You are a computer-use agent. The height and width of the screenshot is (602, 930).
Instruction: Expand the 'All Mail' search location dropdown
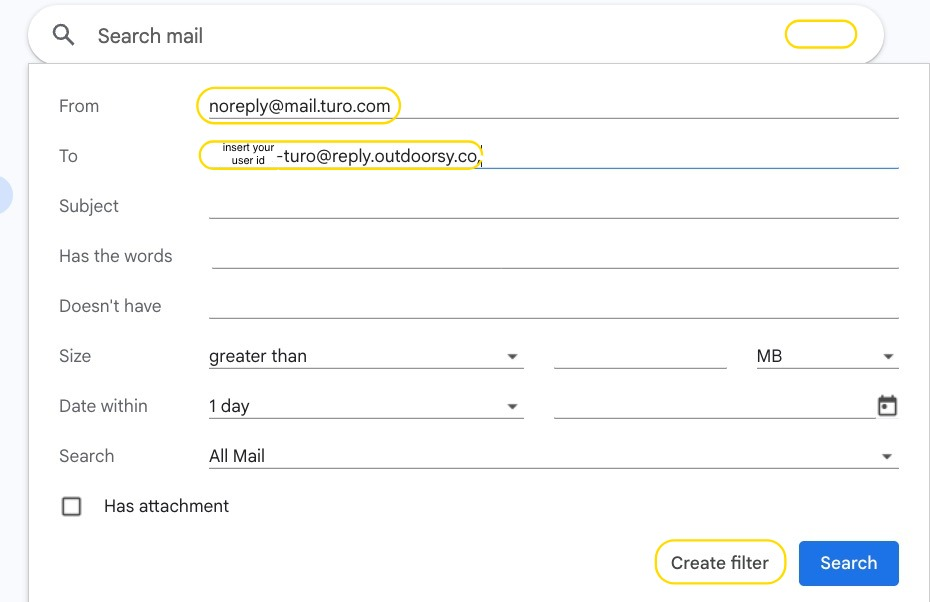(552, 456)
